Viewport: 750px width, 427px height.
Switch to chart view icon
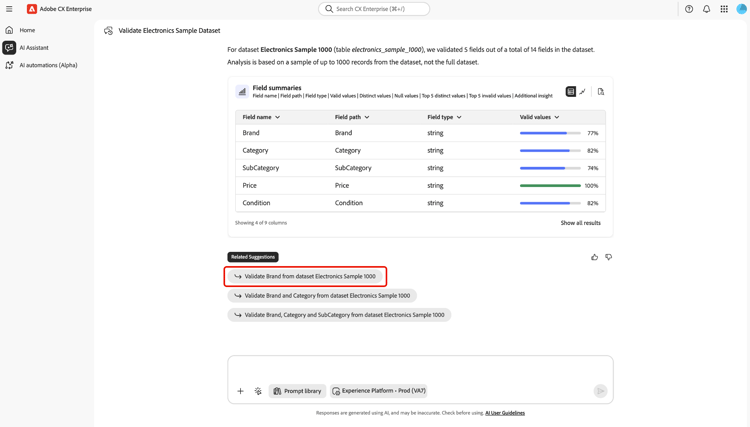582,91
